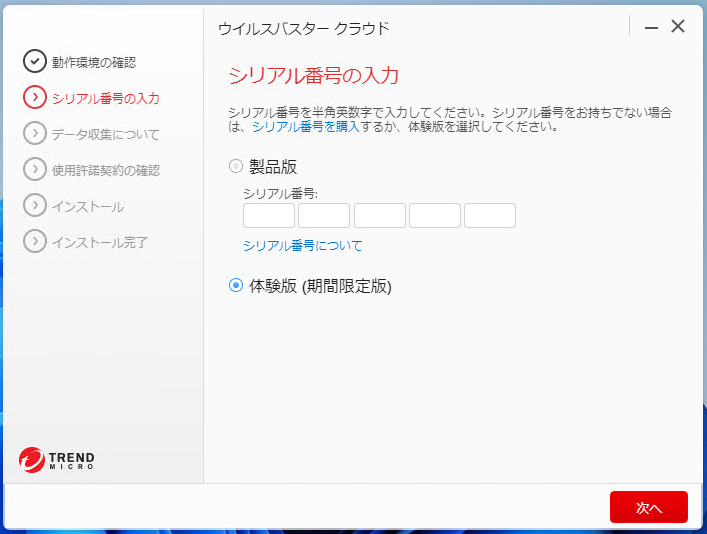
Task: Click the 次へ button
Action: click(649, 507)
